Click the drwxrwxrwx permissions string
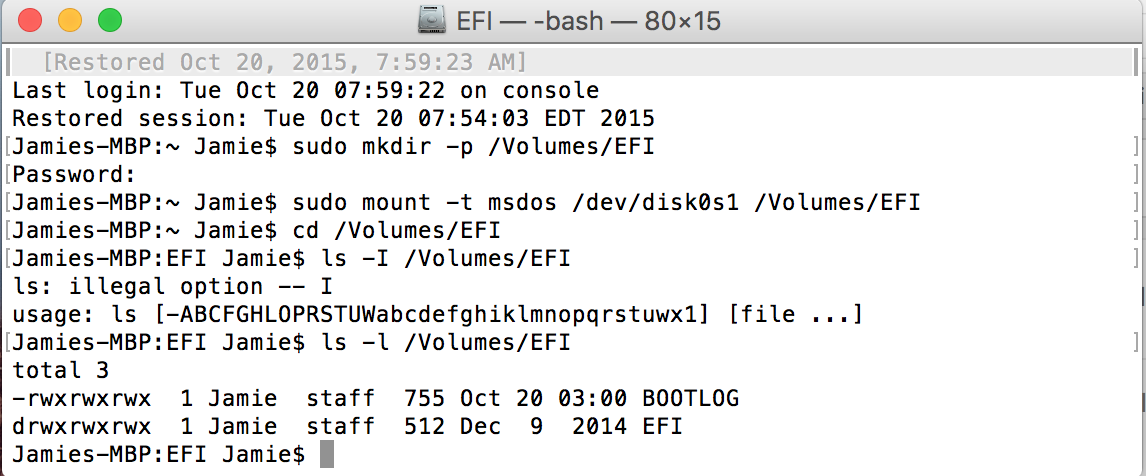The image size is (1146, 476). (x=82, y=426)
